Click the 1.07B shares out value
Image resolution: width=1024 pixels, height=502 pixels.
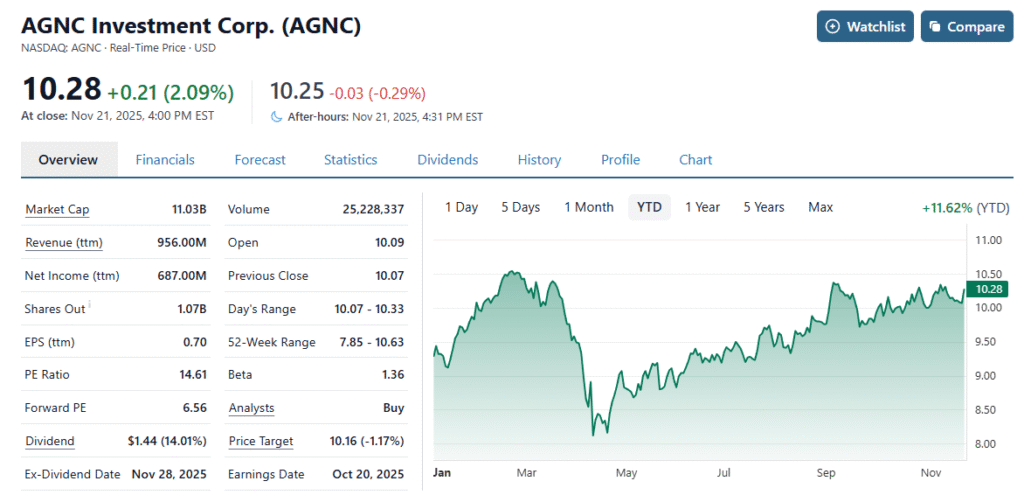point(192,309)
